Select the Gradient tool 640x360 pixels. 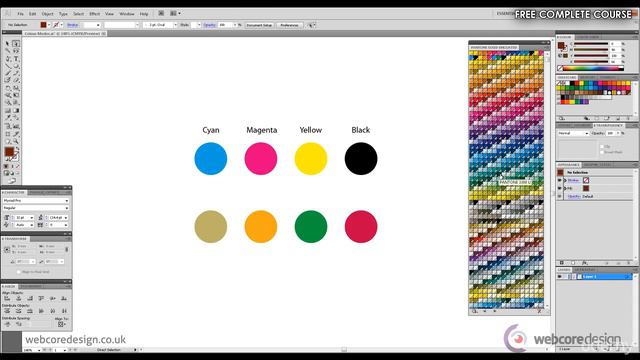(16, 110)
